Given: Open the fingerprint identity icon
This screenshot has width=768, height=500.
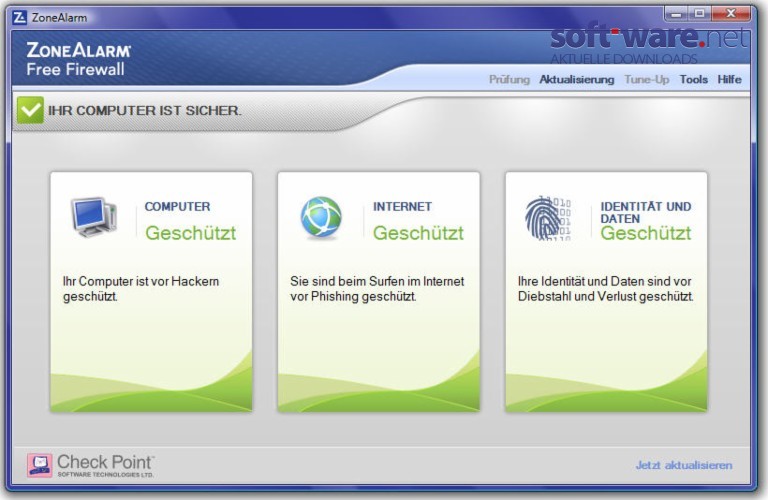Looking at the screenshot, I should point(548,217).
